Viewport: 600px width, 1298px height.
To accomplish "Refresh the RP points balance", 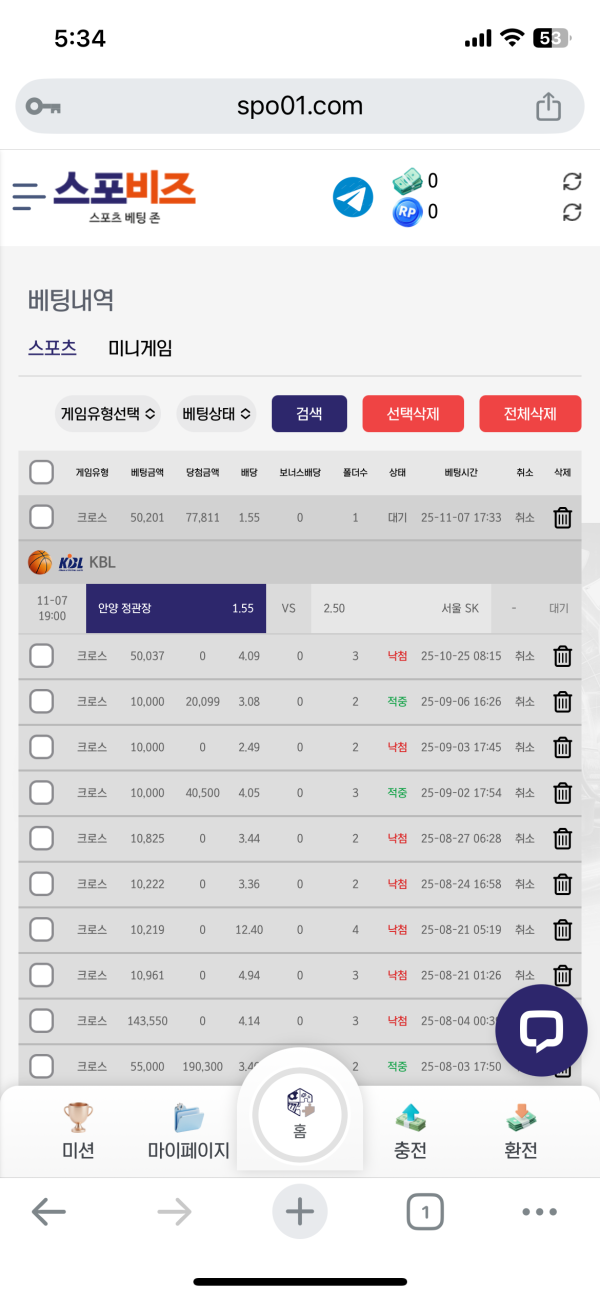I will (572, 212).
